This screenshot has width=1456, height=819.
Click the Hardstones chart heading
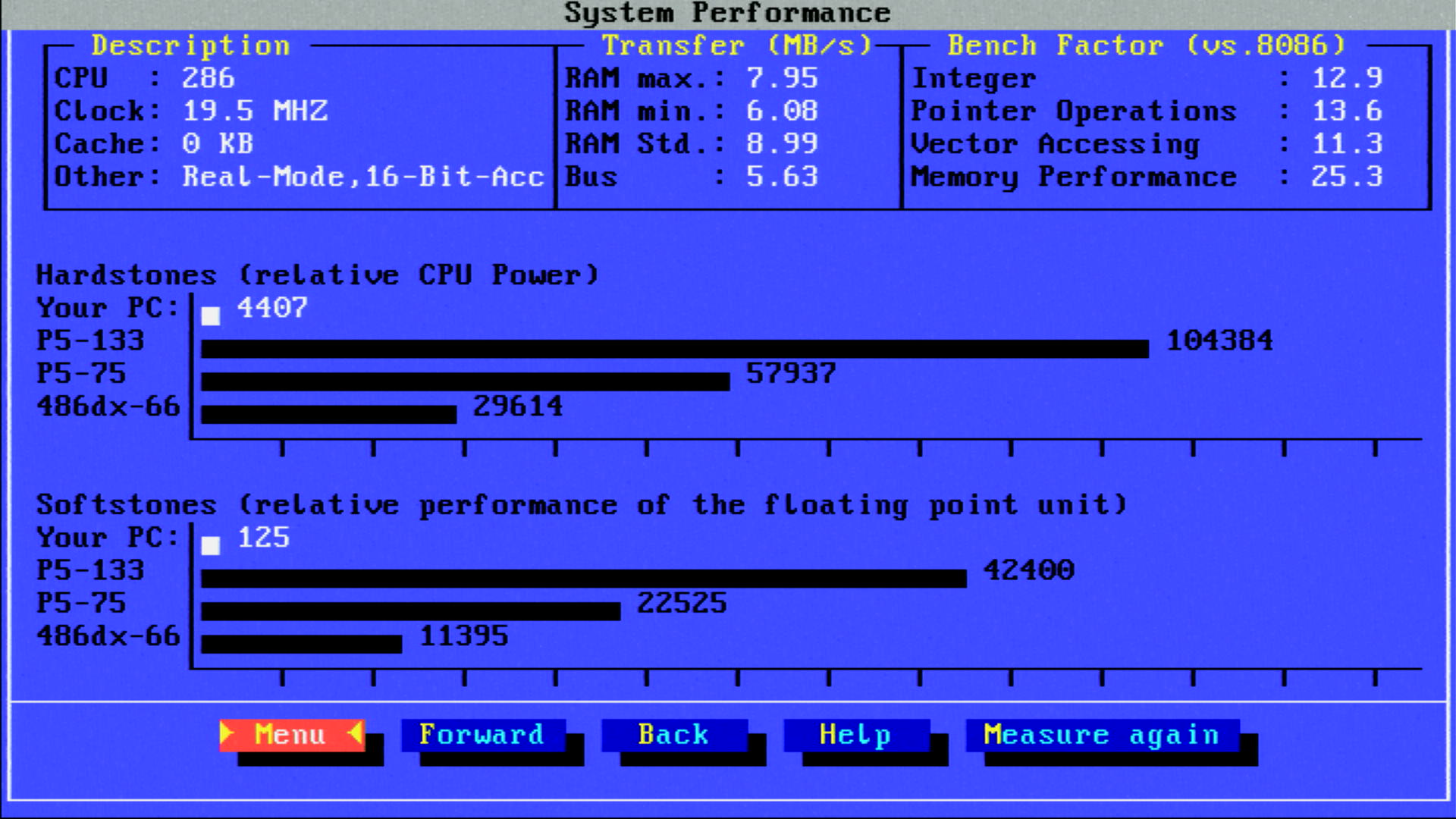pyautogui.click(x=318, y=275)
